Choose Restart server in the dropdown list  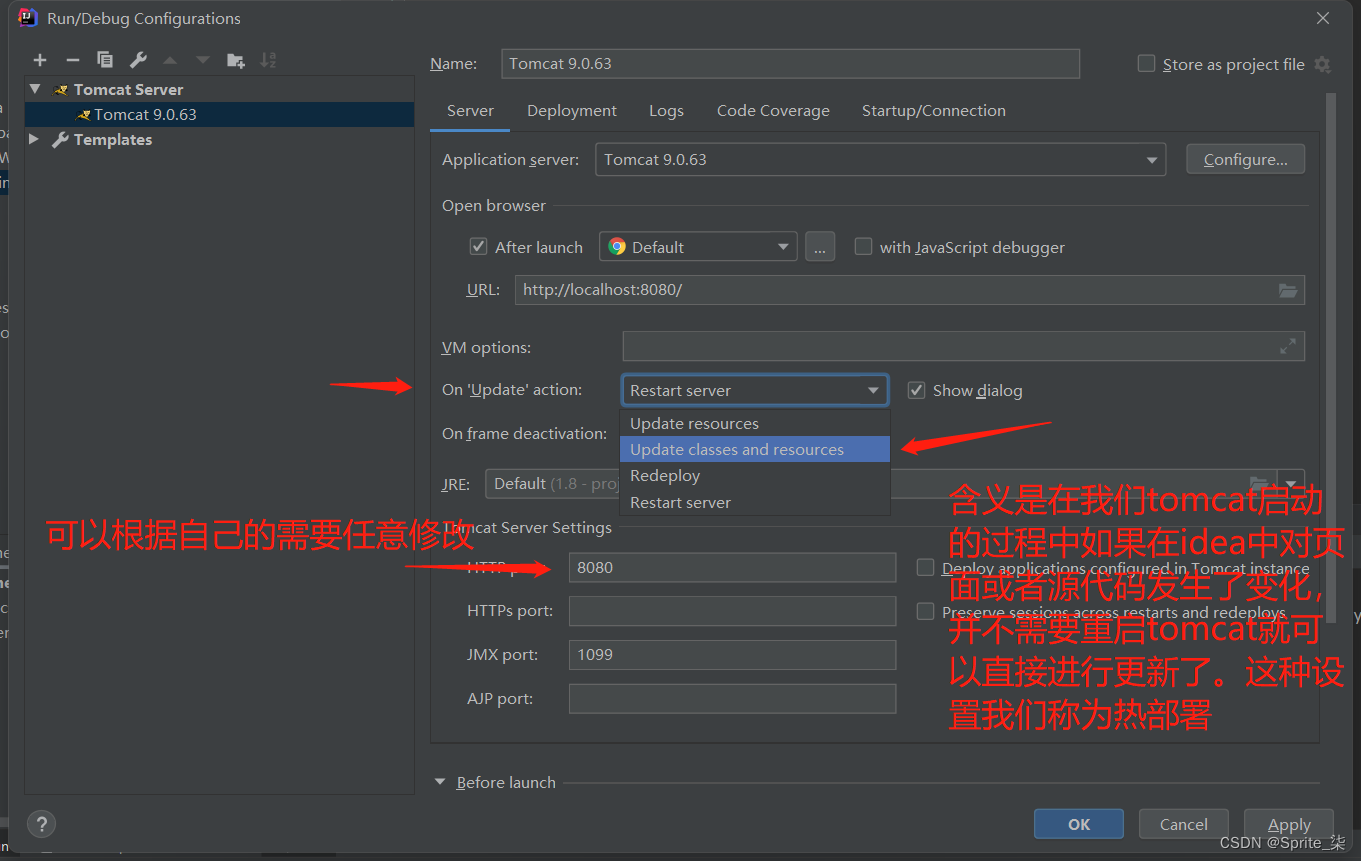[x=755, y=502]
